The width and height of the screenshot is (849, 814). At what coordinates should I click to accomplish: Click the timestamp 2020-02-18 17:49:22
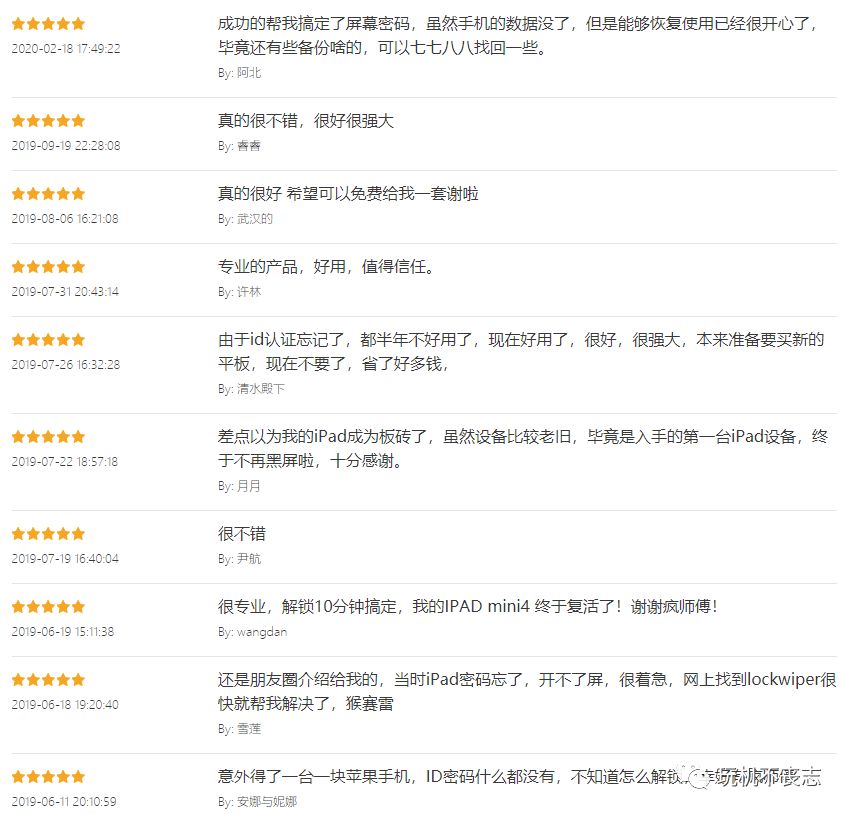tap(66, 49)
